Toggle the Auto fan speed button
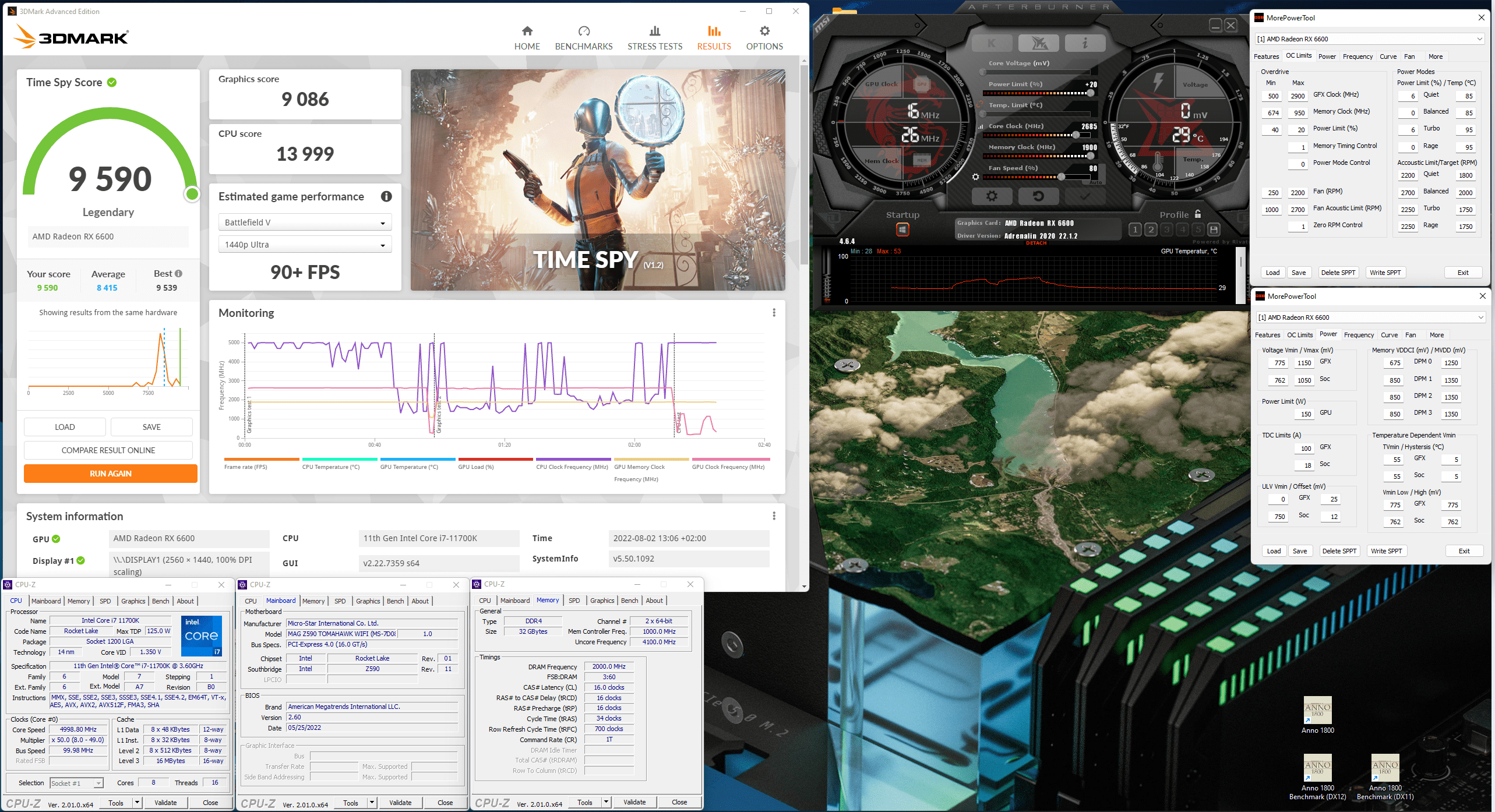Image resolution: width=1495 pixels, height=812 pixels. click(1095, 182)
